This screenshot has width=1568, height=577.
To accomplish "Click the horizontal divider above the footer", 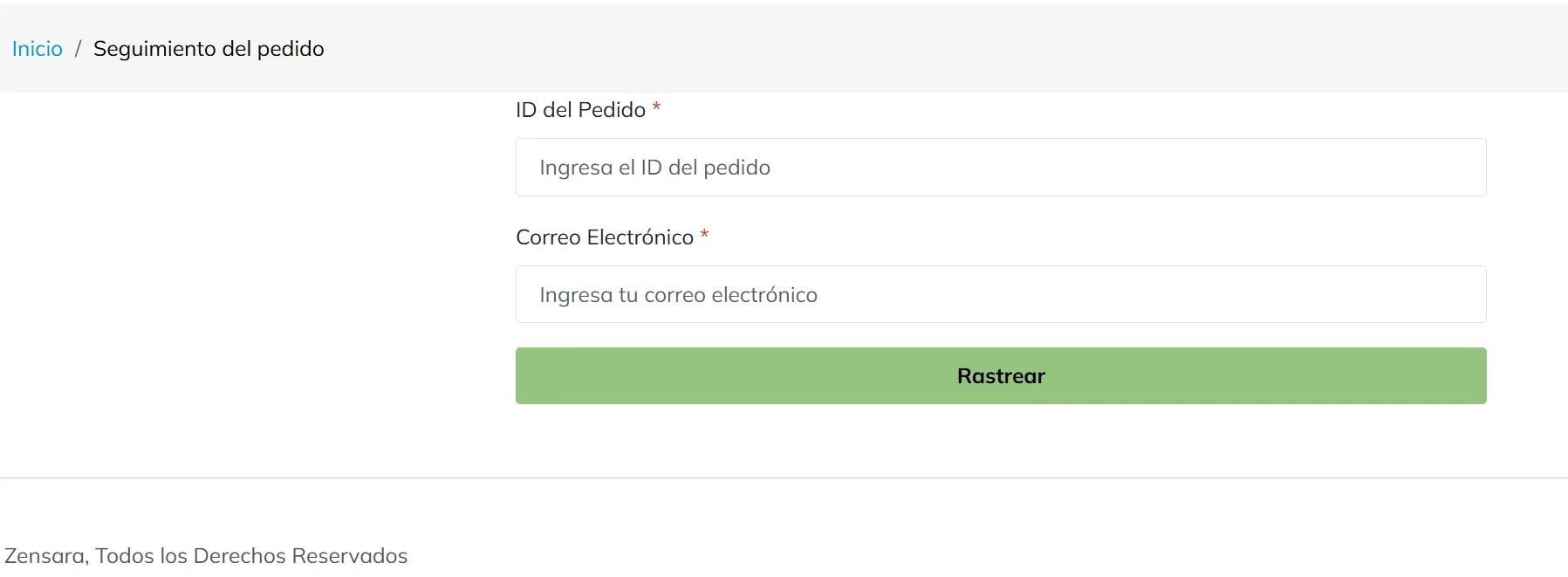I will coord(784,477).
